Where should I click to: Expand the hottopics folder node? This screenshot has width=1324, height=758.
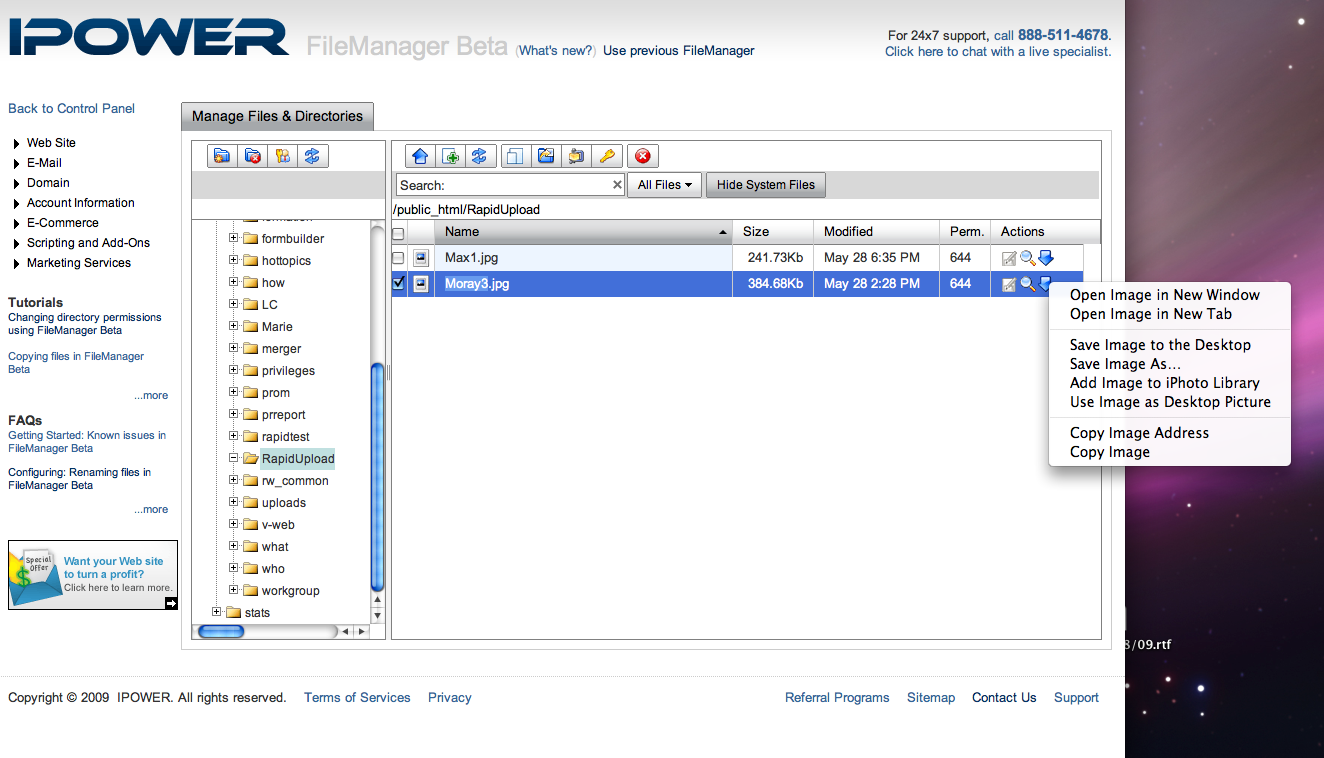click(x=234, y=260)
